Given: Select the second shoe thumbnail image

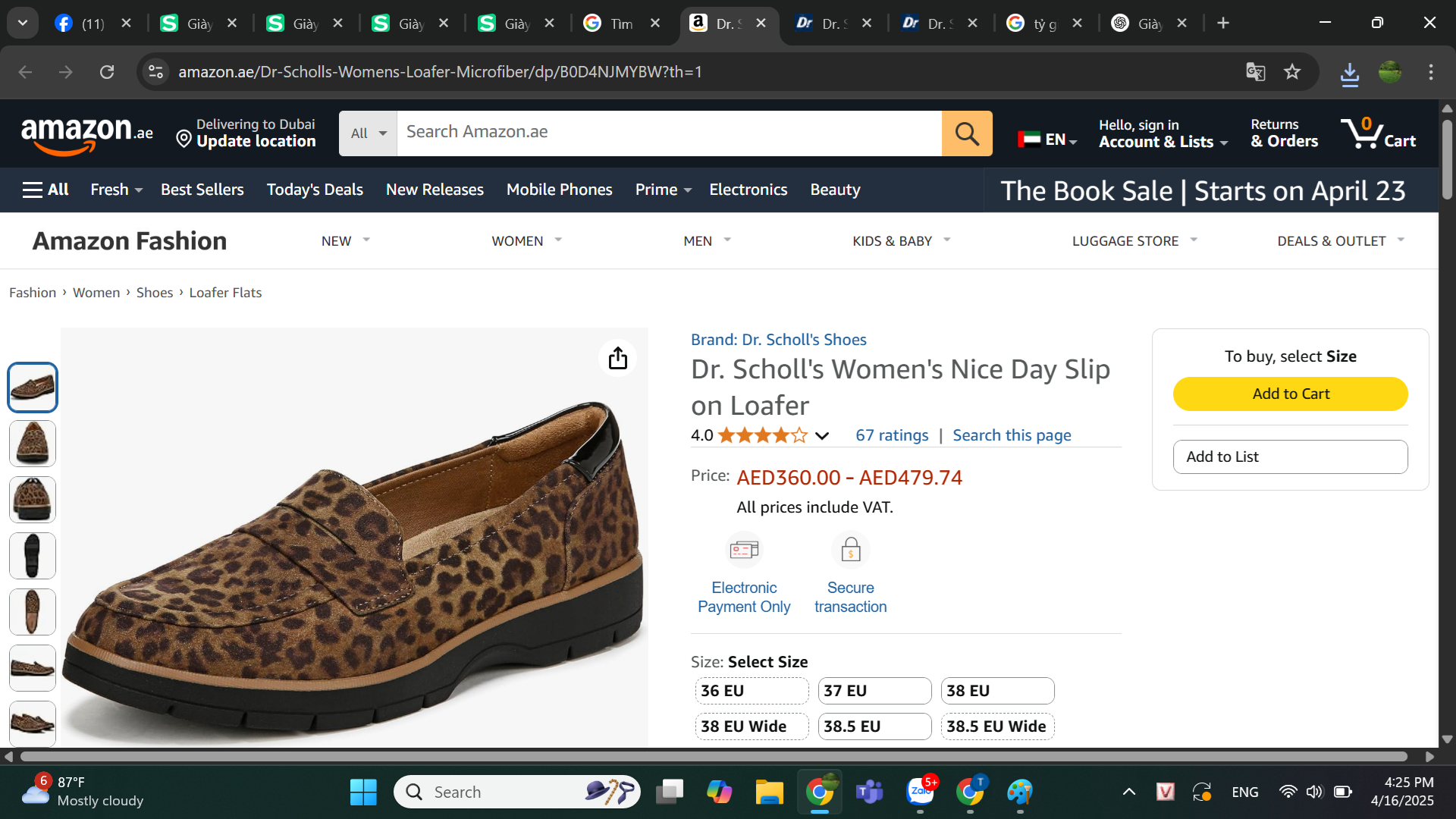Looking at the screenshot, I should tap(33, 444).
